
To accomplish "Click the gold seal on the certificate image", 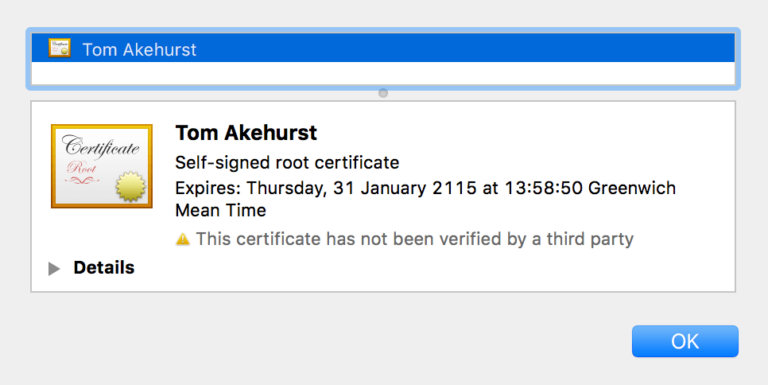I will point(131,187).
